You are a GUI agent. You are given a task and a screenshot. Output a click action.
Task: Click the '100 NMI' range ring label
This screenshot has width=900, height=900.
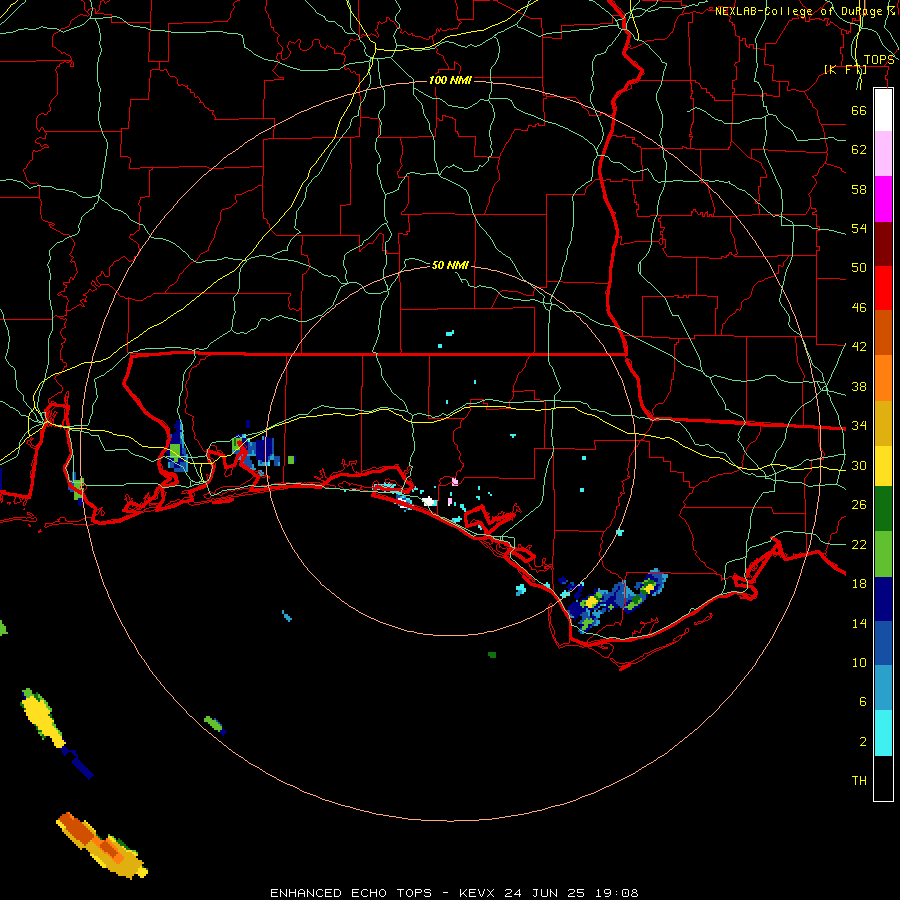450,80
